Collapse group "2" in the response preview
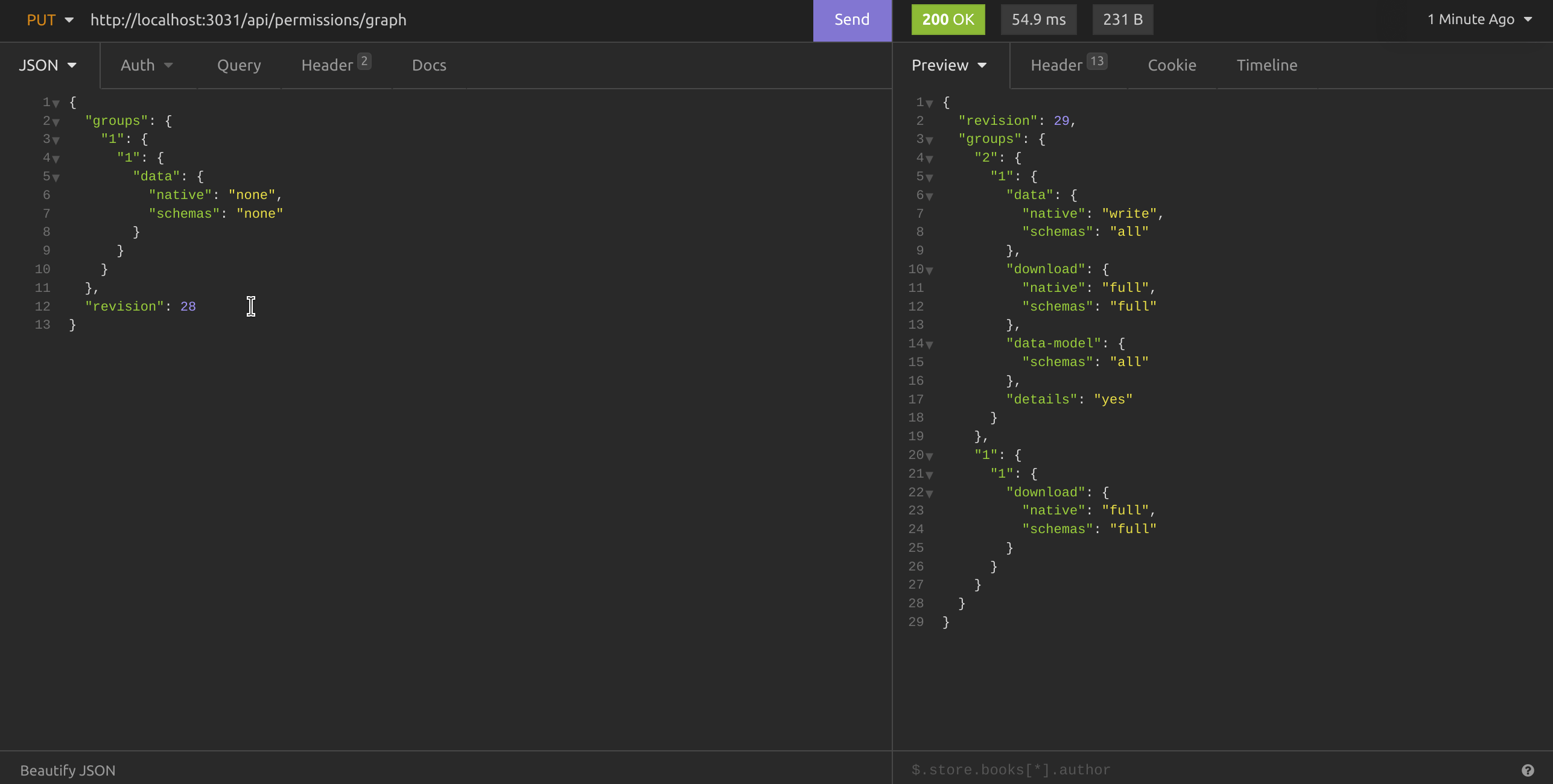 (x=929, y=158)
